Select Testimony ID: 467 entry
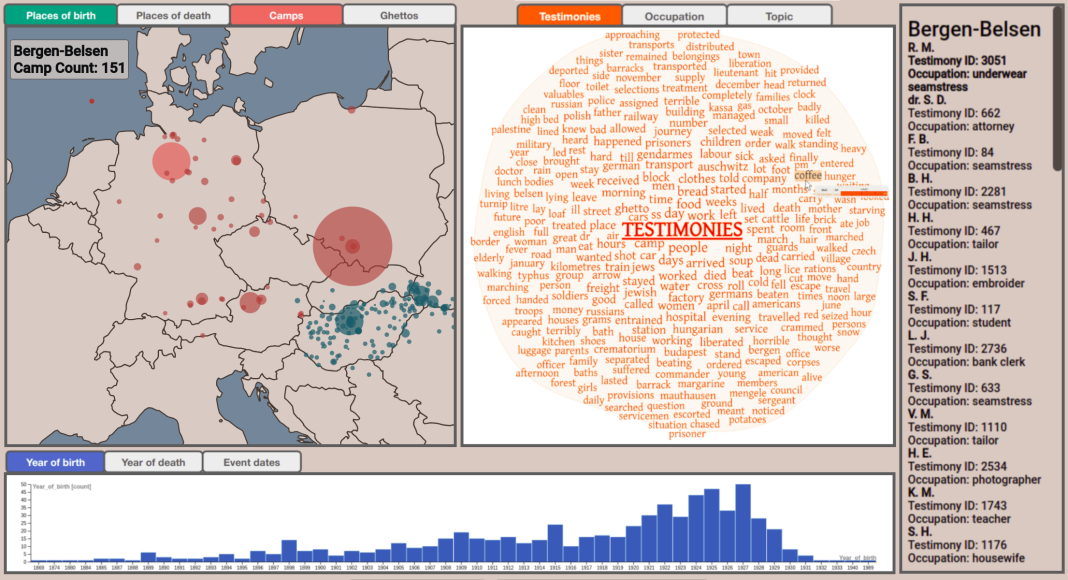The image size is (1068, 580). point(954,231)
